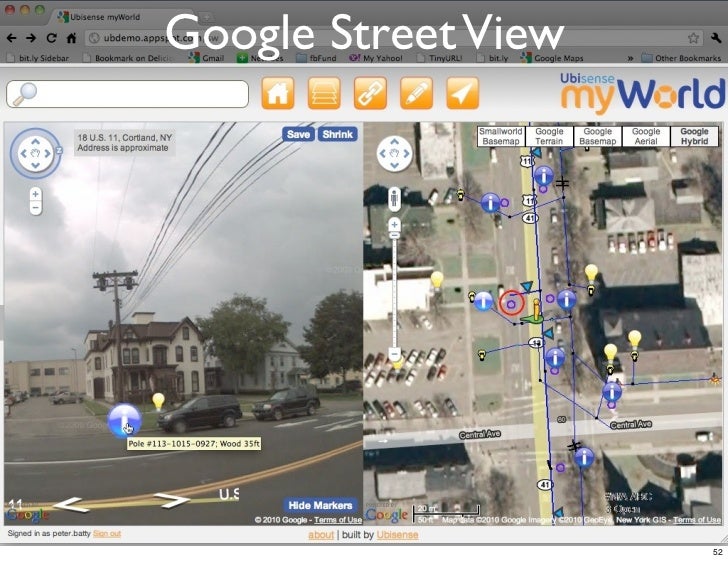Click Hide Markers in Street View
Viewport: 728px width, 561px height.
(320, 505)
